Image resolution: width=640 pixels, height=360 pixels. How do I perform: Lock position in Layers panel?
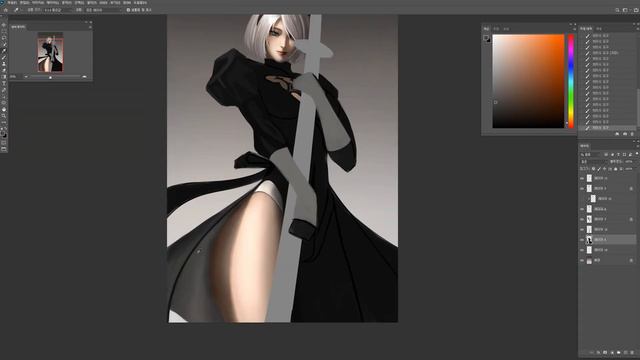[604, 169]
